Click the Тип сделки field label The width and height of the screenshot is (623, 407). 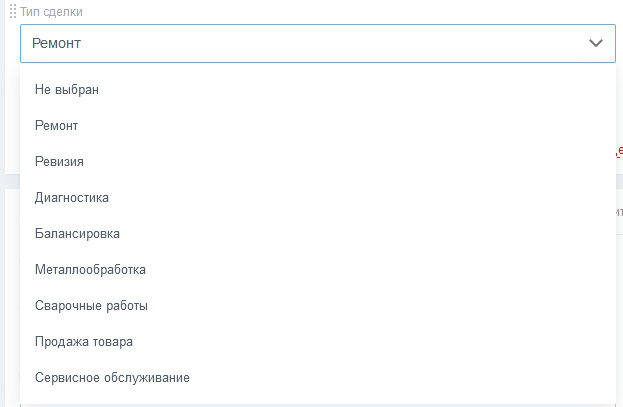[51, 12]
